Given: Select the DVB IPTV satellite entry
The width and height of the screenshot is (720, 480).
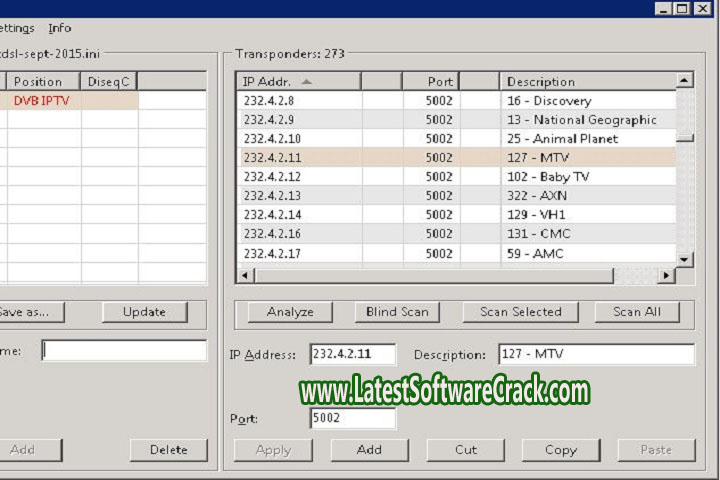Looking at the screenshot, I should (x=41, y=101).
